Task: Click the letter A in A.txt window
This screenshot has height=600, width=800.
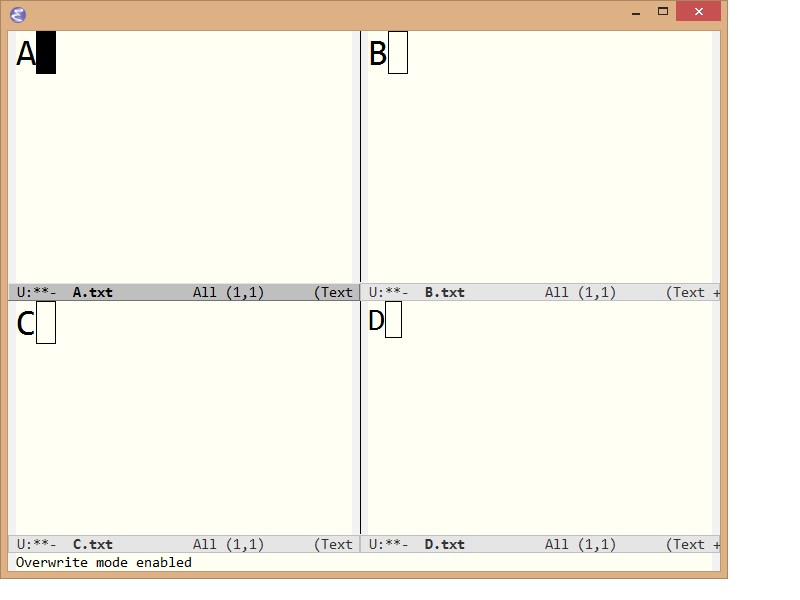Action: tap(26, 54)
